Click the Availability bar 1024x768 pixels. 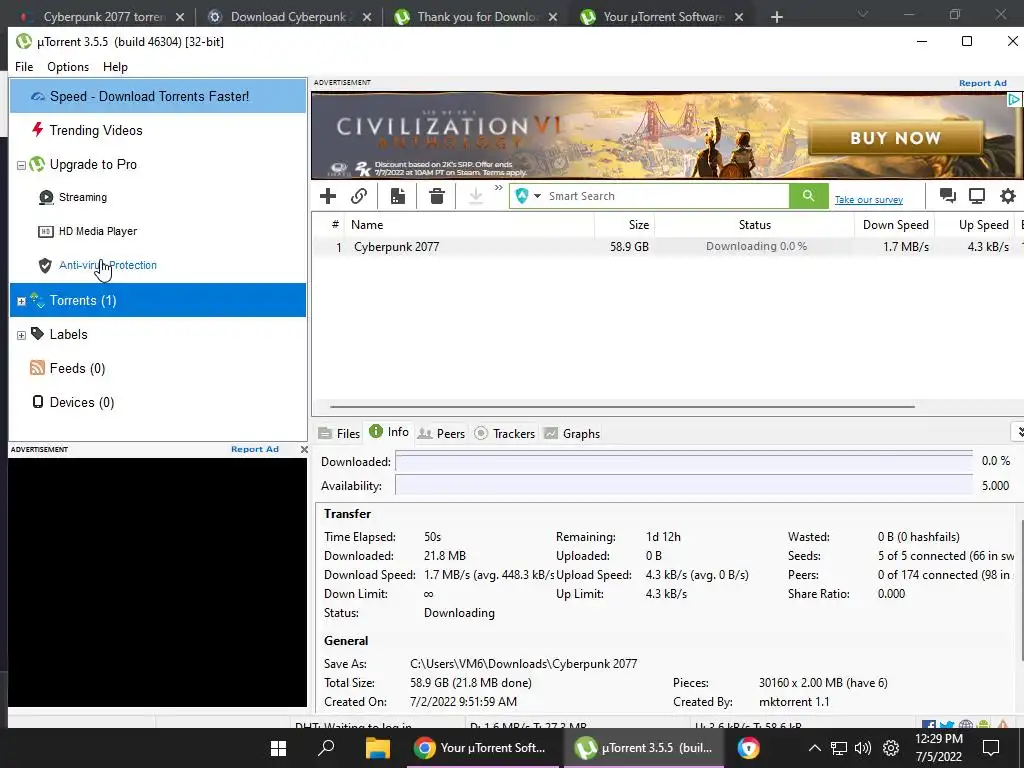tap(684, 486)
